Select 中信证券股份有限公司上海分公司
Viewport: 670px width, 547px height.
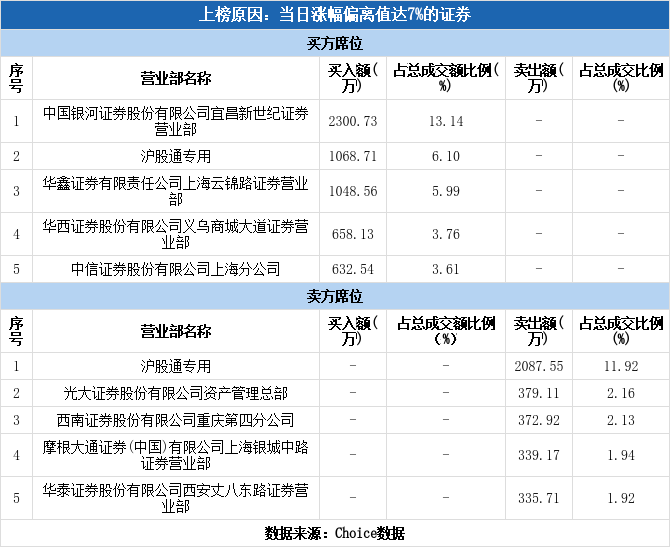click(x=176, y=269)
